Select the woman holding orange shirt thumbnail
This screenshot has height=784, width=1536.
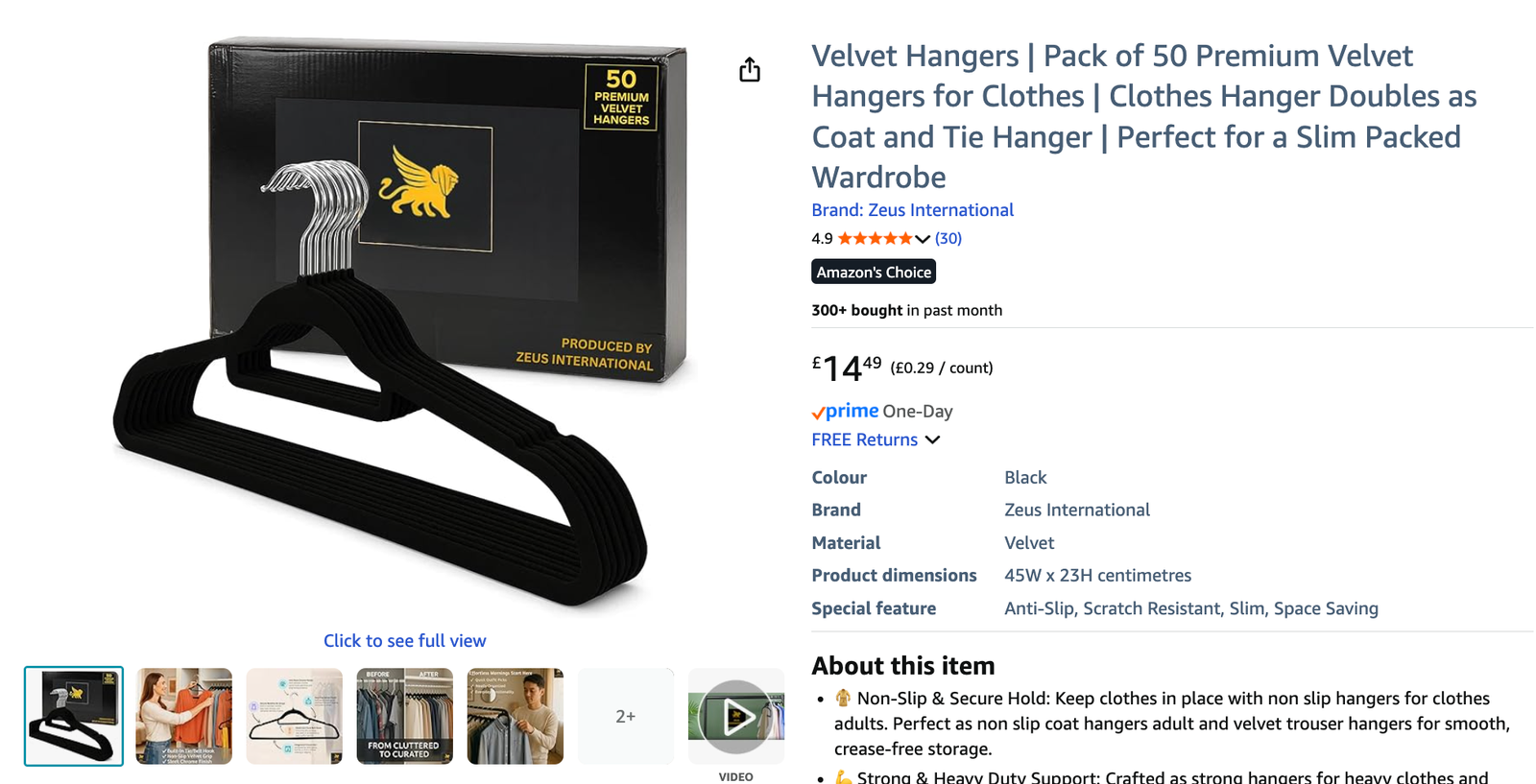coord(184,717)
